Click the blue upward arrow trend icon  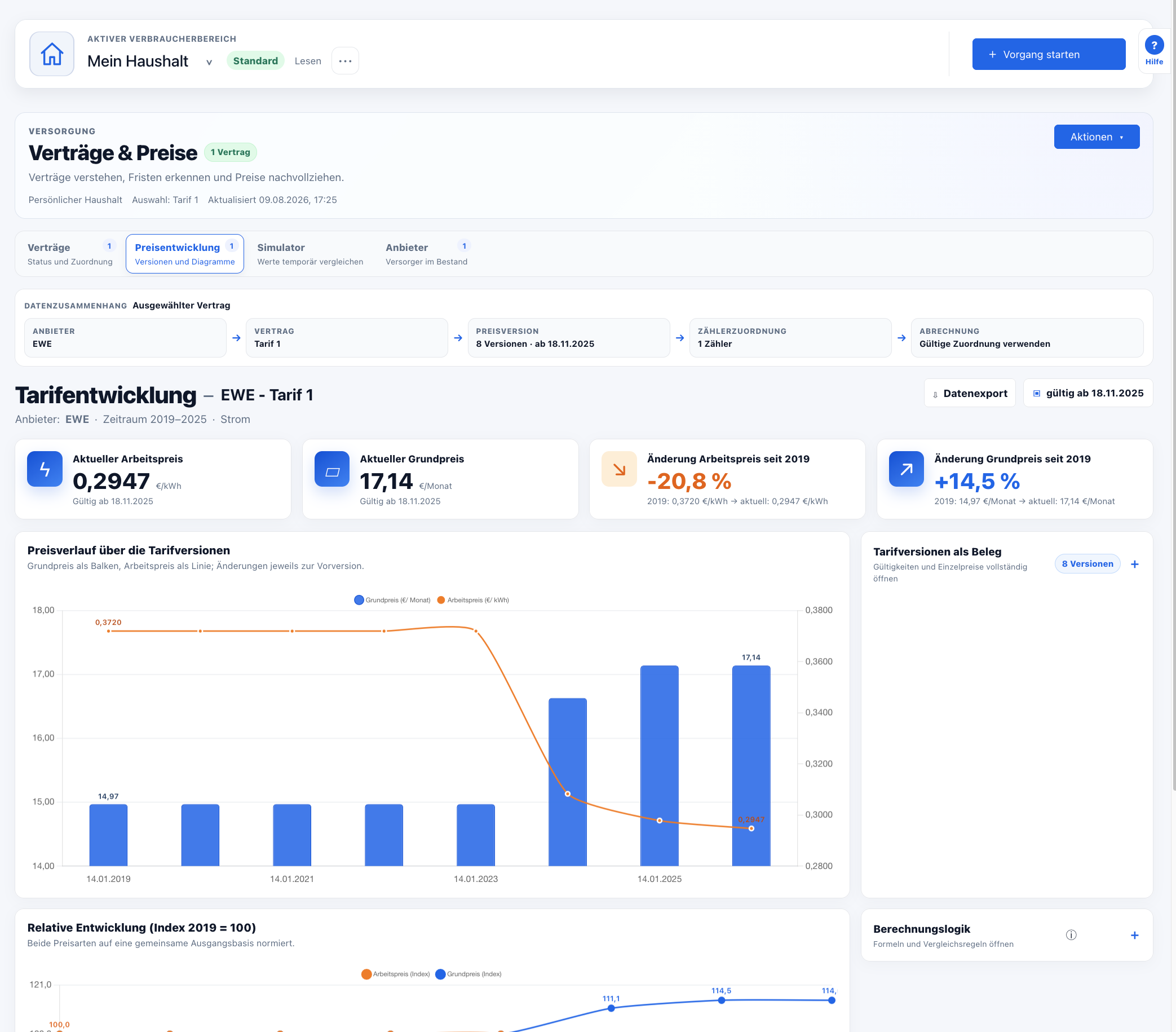906,469
